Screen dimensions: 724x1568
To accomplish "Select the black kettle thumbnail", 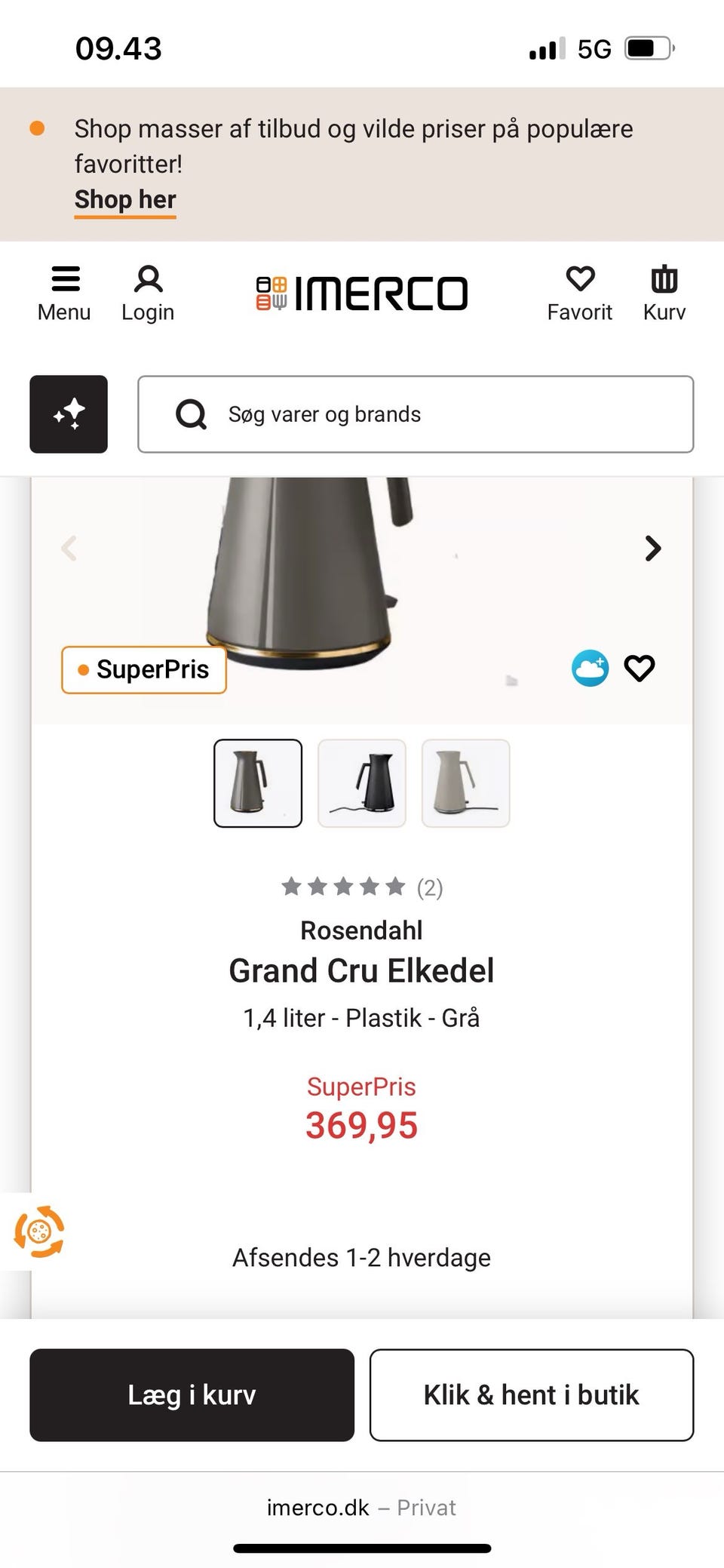I will coord(362,783).
